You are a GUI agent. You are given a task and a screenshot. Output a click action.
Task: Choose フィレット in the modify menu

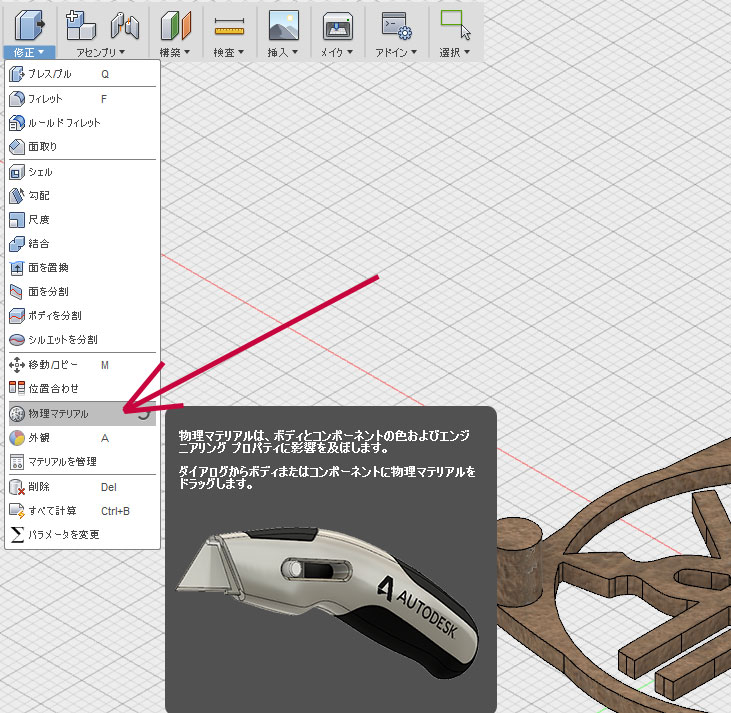pyautogui.click(x=45, y=99)
